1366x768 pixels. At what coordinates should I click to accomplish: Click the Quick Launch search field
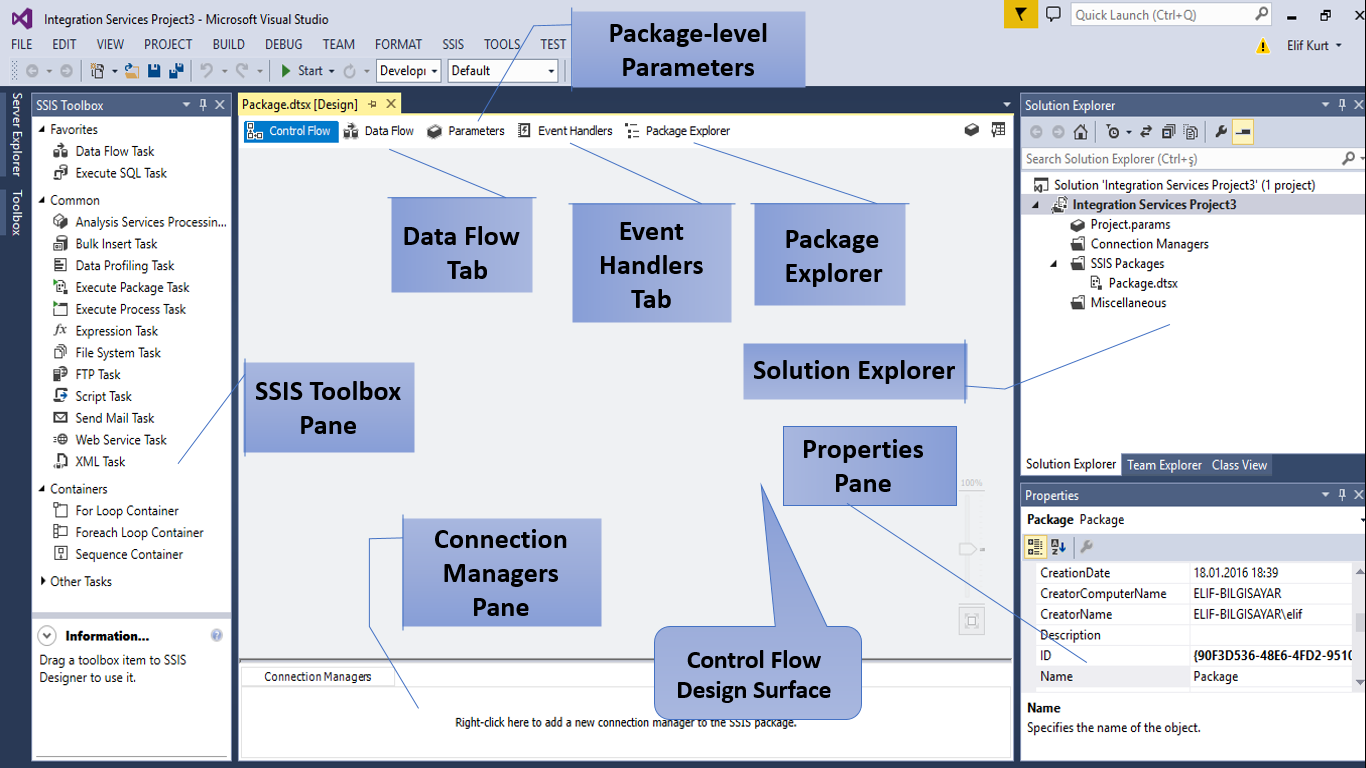(x=1172, y=14)
